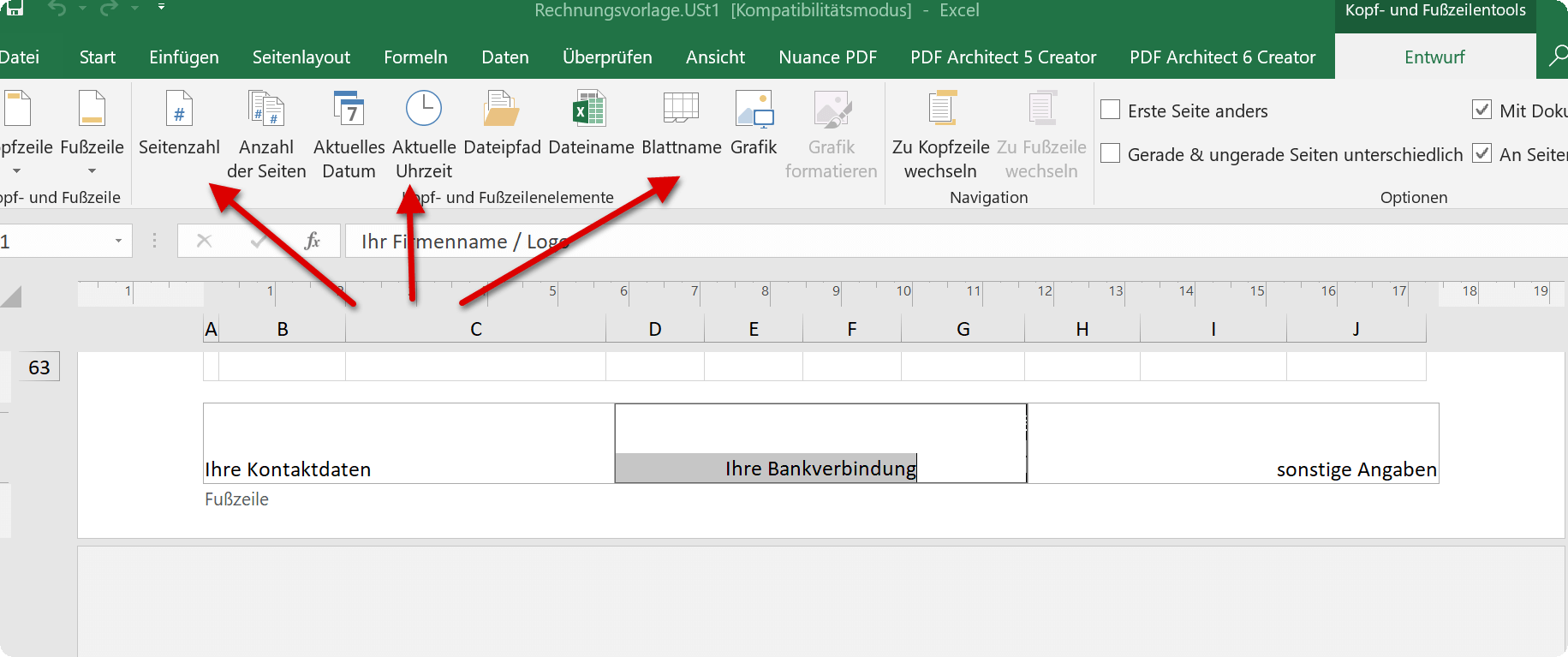
Task: Click right footer section sonstige Angaben
Action: coord(1233,443)
